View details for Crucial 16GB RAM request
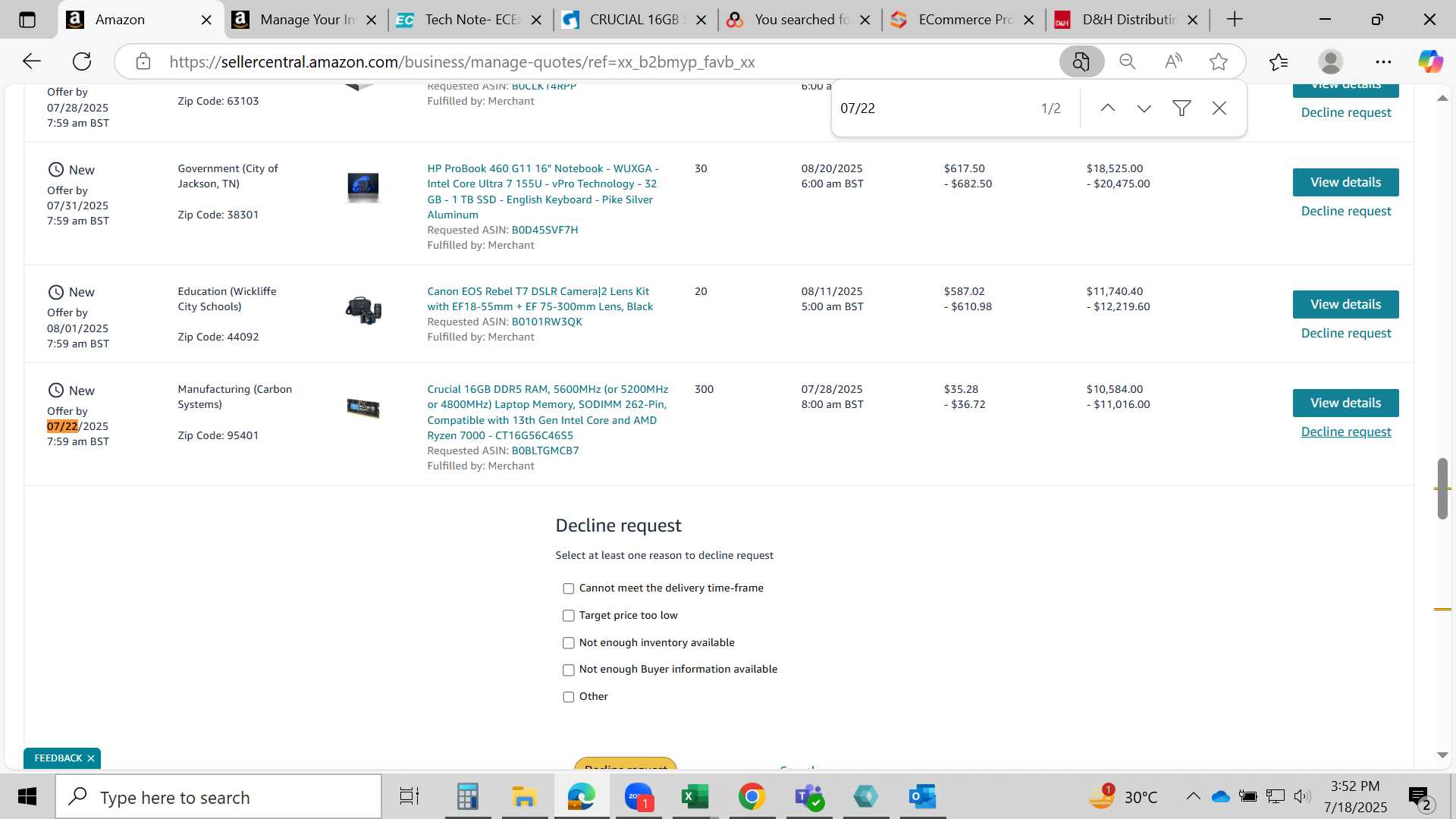 click(1345, 403)
